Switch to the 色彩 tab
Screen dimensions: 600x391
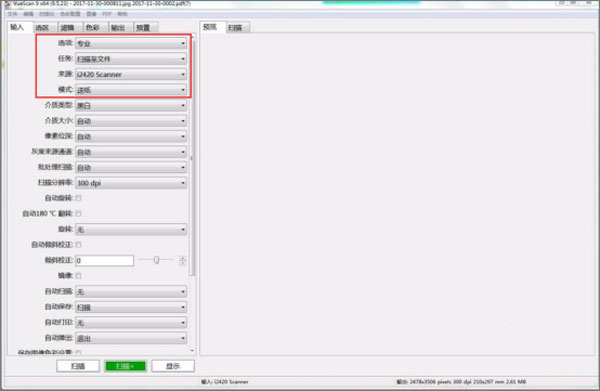(x=93, y=28)
